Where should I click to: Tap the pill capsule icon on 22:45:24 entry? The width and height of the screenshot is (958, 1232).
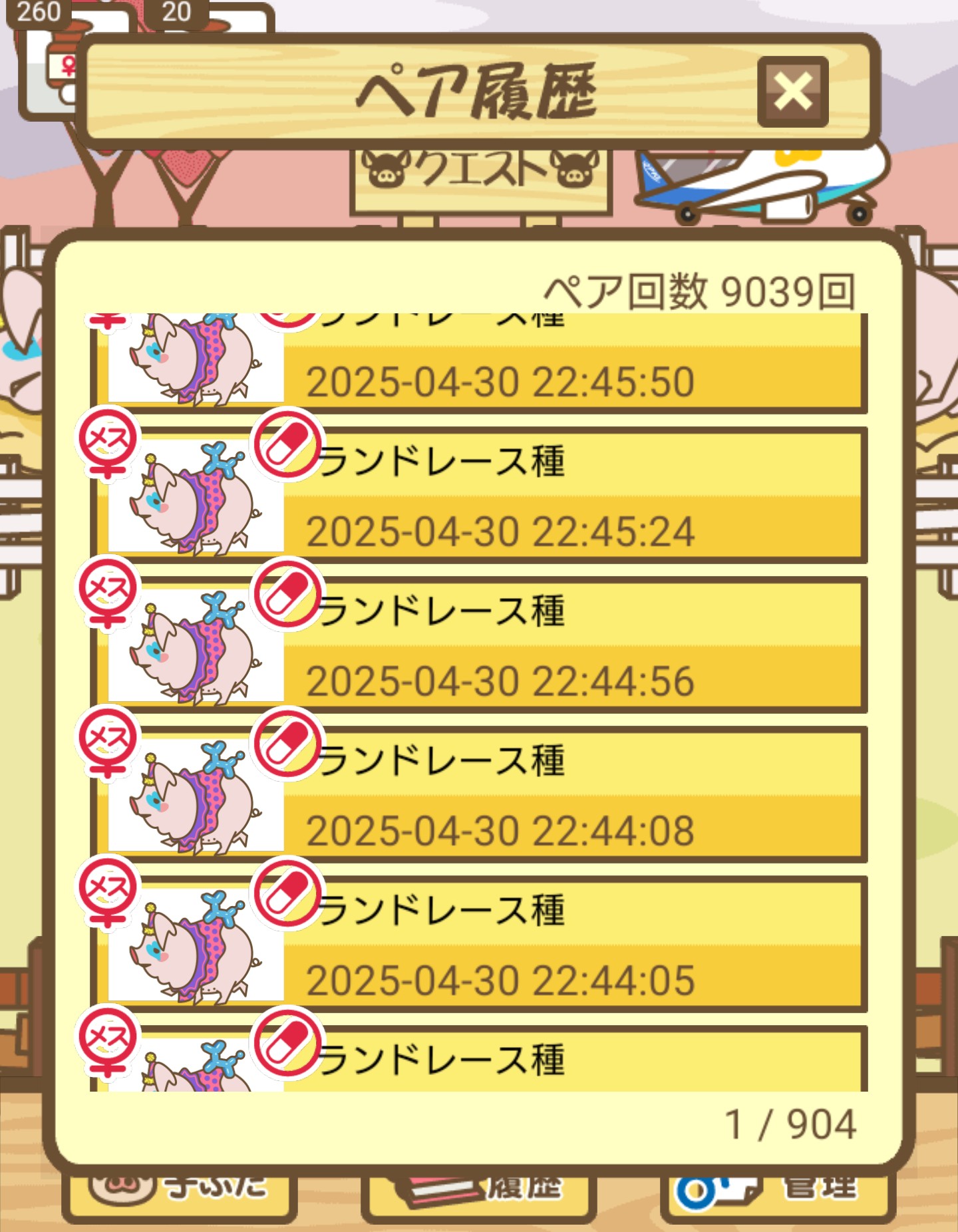point(287,444)
